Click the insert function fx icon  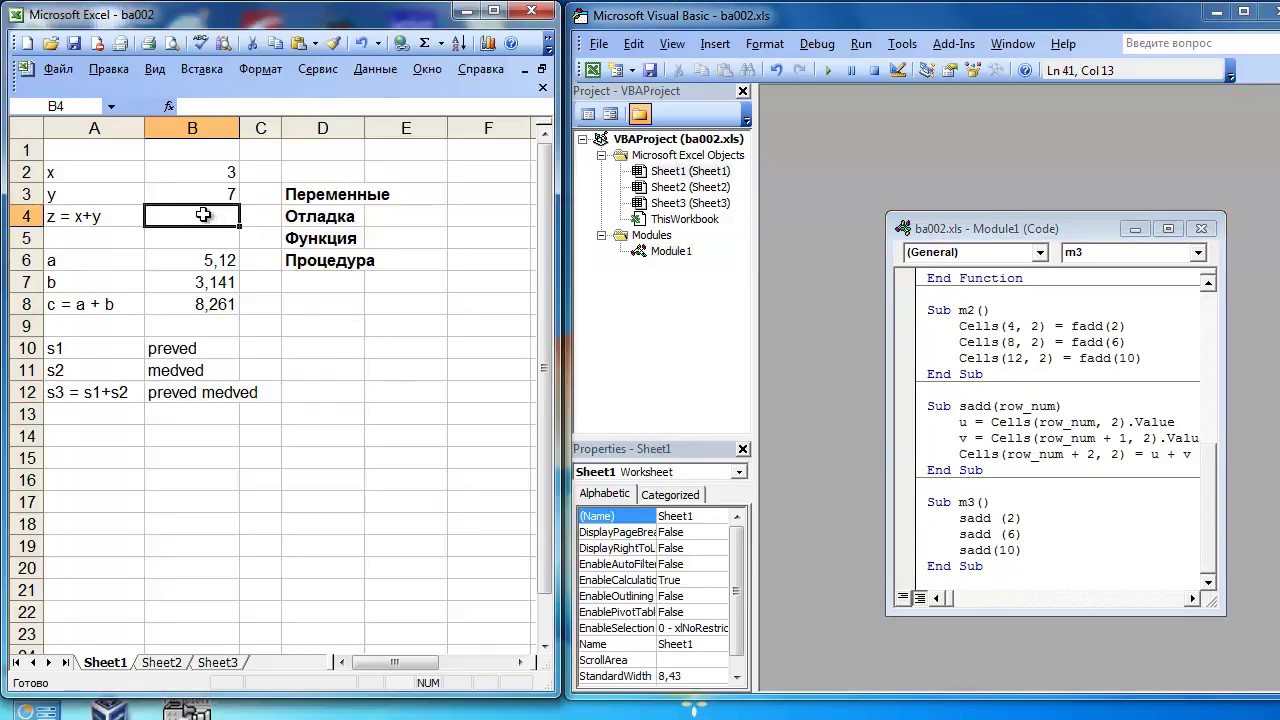(x=169, y=106)
